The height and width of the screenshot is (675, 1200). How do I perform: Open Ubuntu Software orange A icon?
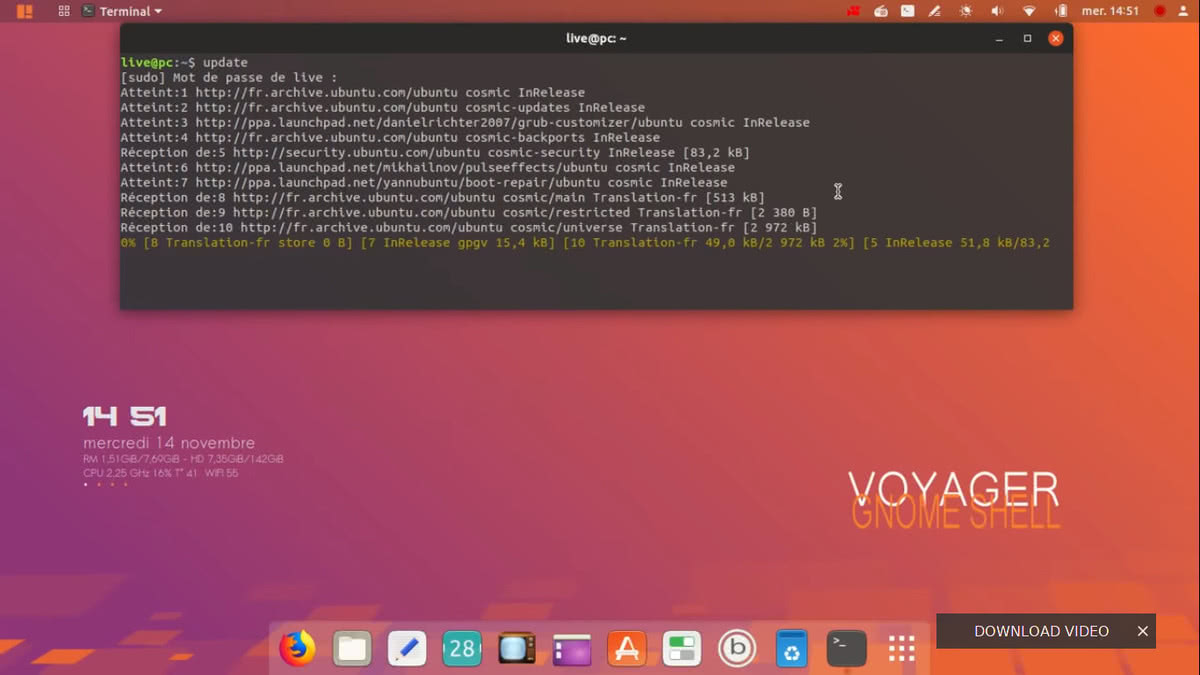[x=627, y=649]
